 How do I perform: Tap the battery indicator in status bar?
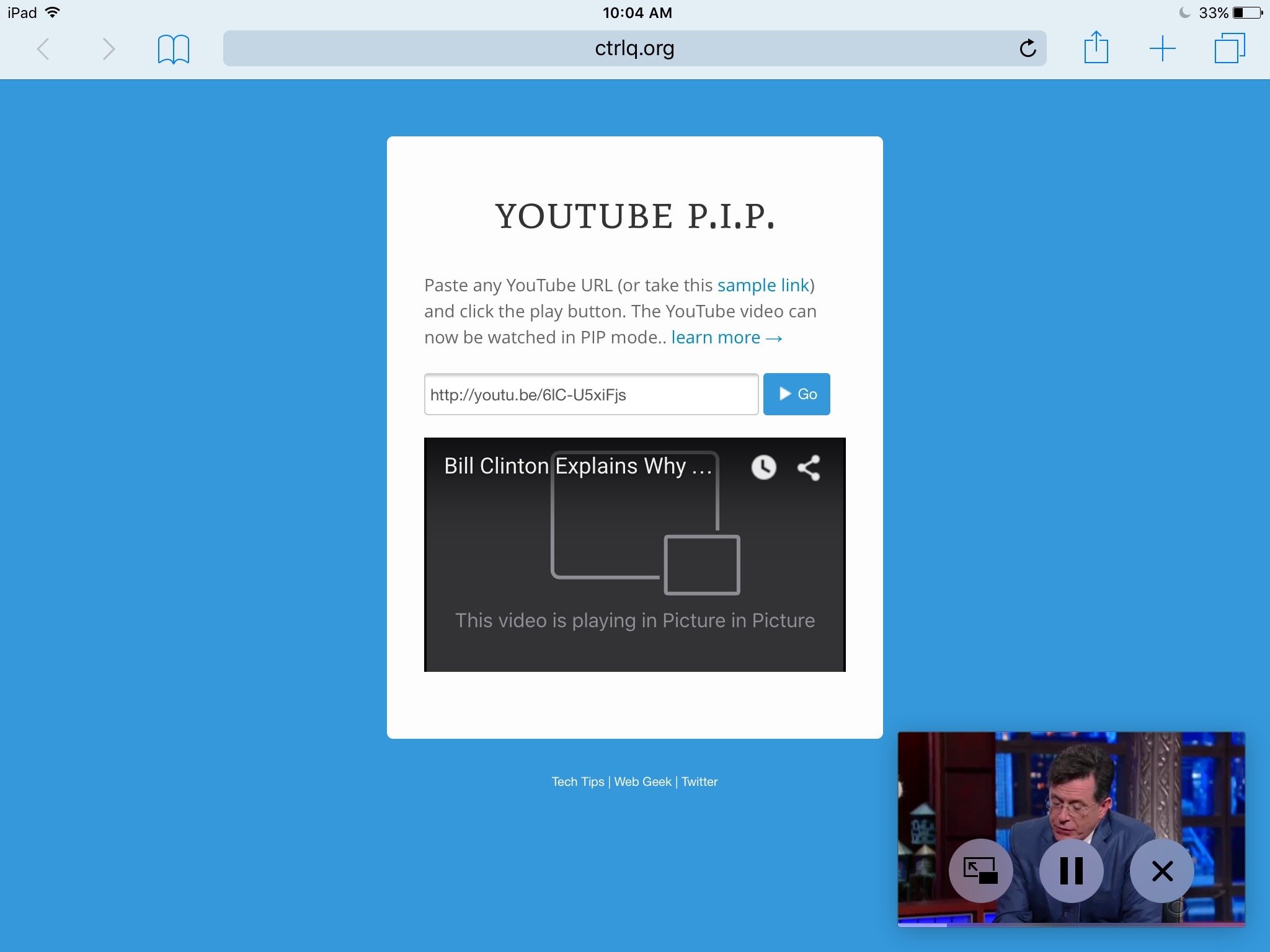coord(1248,12)
